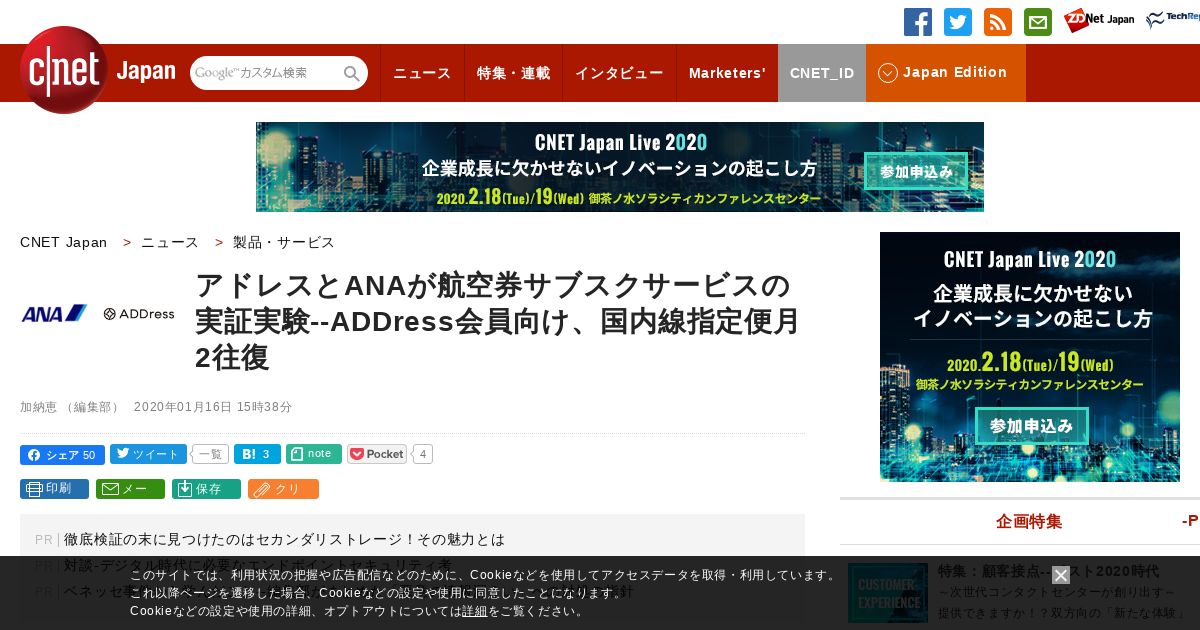Save article to Pocket
Image resolution: width=1200 pixels, height=630 pixels.
pyautogui.click(x=377, y=454)
